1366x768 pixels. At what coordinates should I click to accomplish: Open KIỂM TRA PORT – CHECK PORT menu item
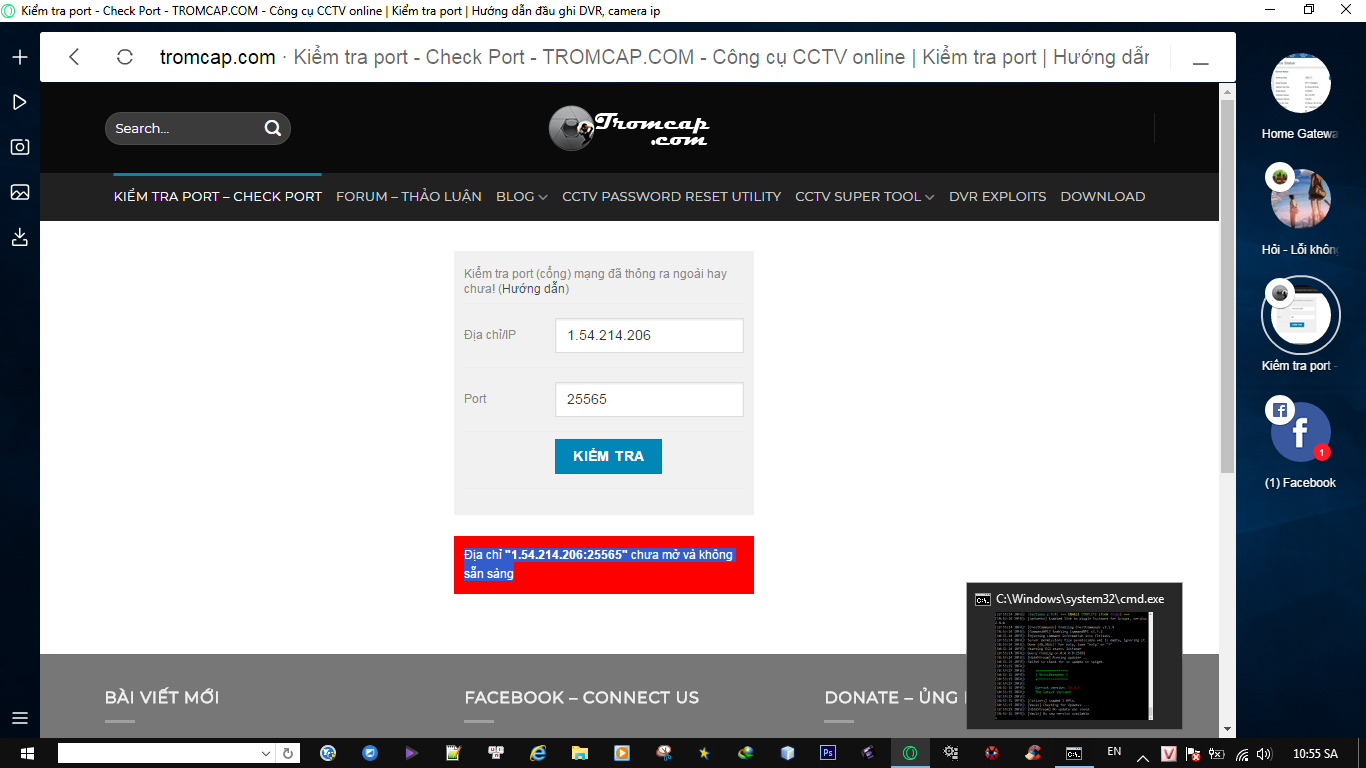click(218, 197)
